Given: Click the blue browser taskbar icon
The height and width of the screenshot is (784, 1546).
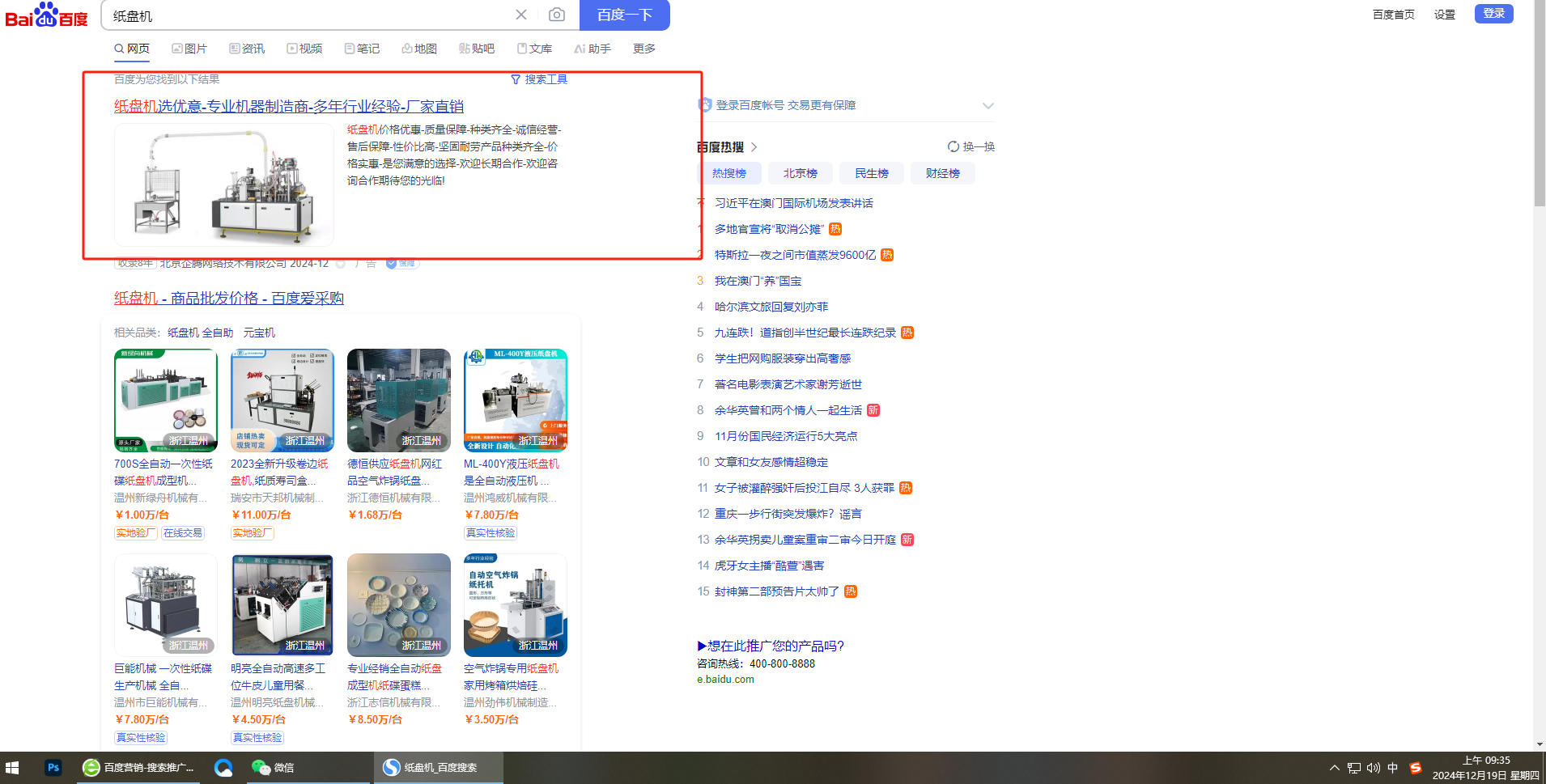Looking at the screenshot, I should (x=223, y=768).
